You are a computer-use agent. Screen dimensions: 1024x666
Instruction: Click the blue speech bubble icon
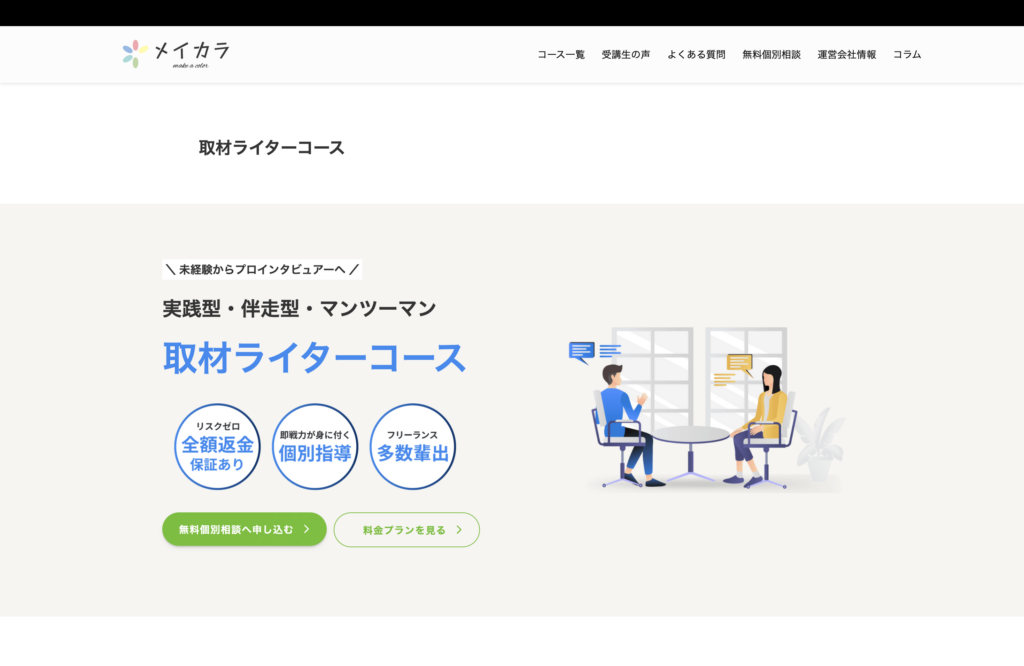pyautogui.click(x=581, y=351)
